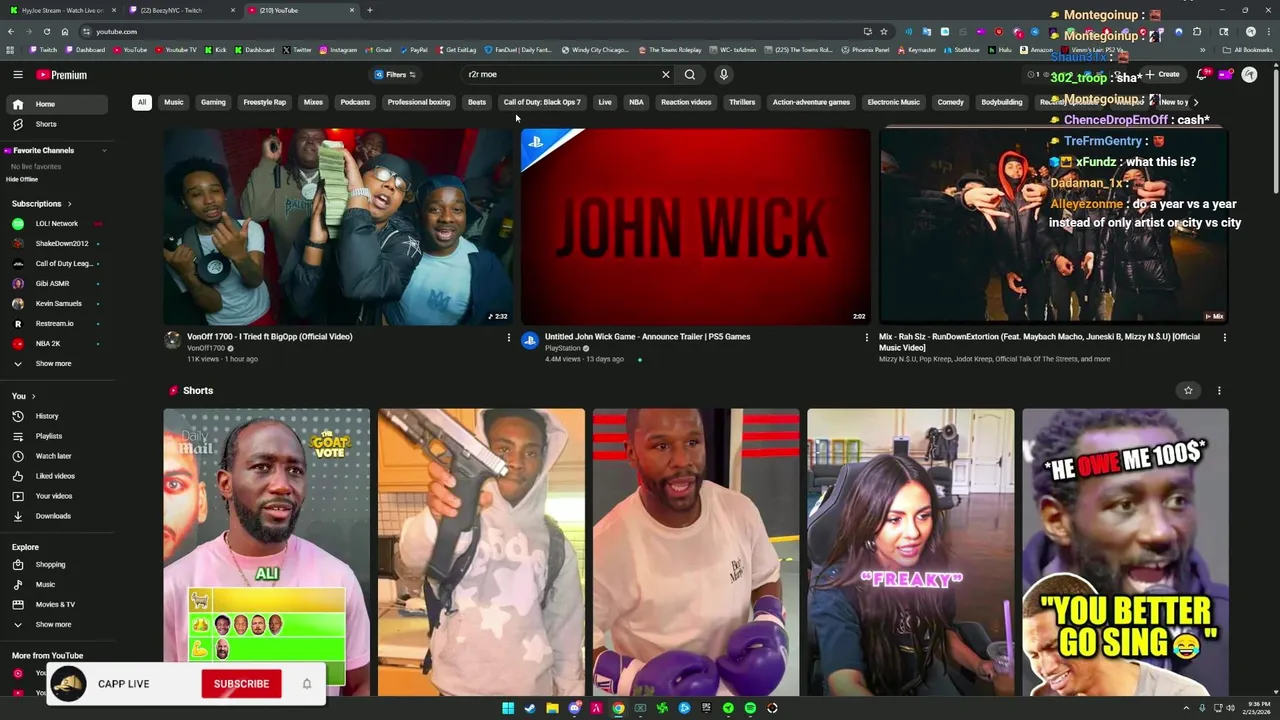Reload the page with the browser refresh icon
The height and width of the screenshot is (720, 1280).
[x=46, y=31]
